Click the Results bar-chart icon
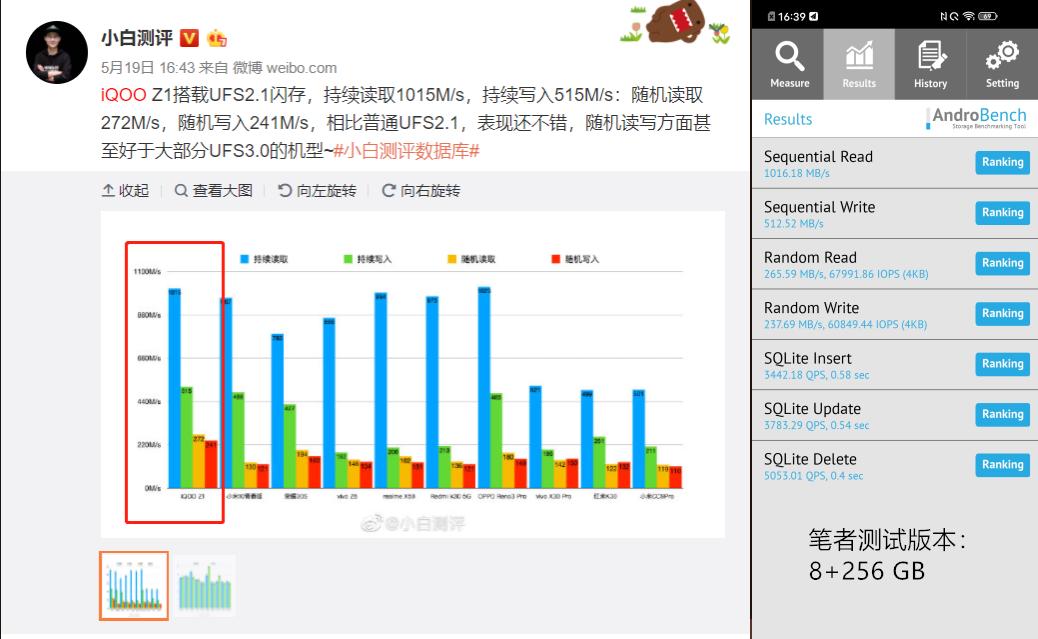 (859, 55)
